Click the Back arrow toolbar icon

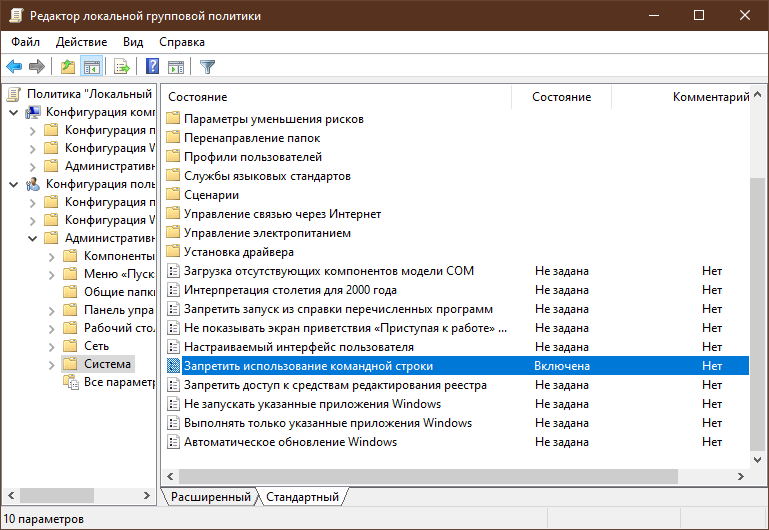click(x=14, y=66)
